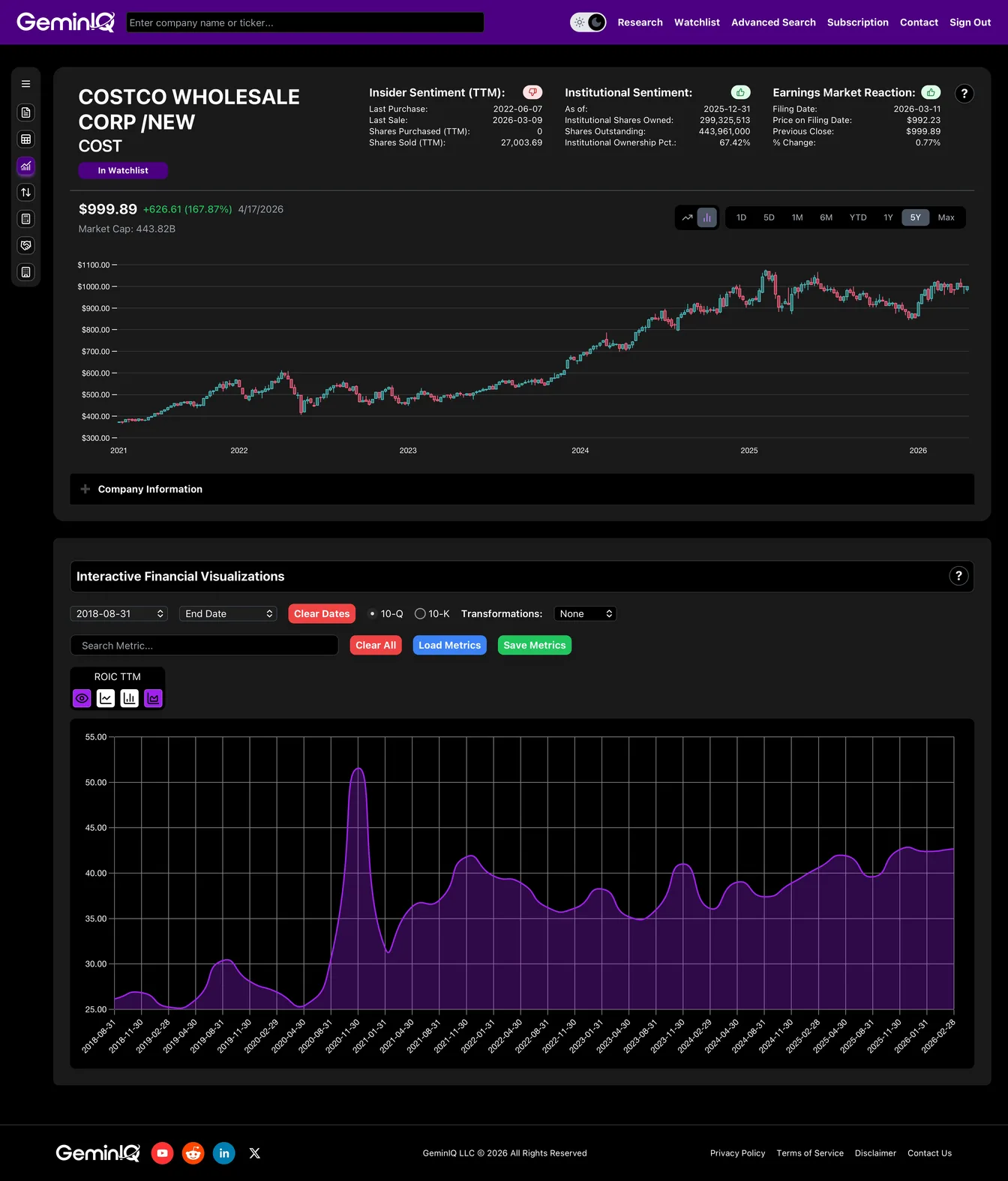Open the calculator sidebar icon
1008x1181 pixels.
pyautogui.click(x=25, y=219)
